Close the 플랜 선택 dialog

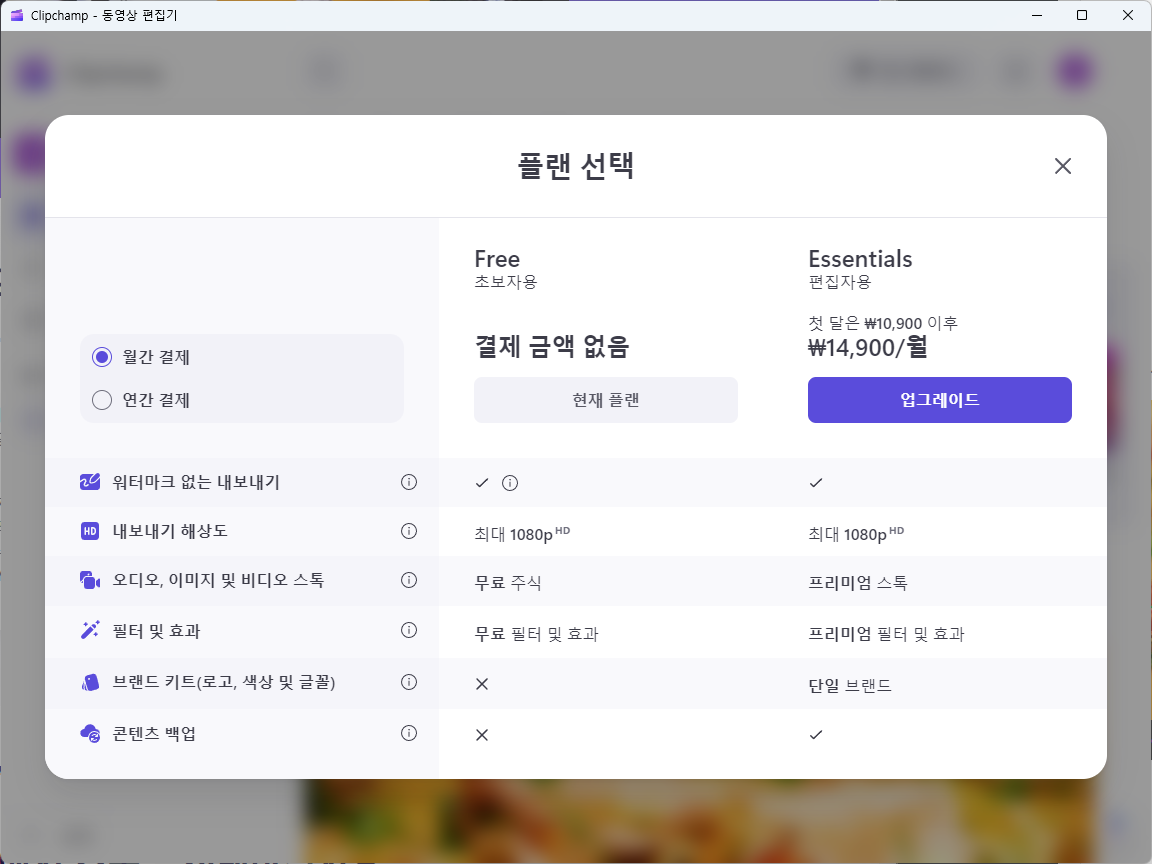(x=1062, y=166)
